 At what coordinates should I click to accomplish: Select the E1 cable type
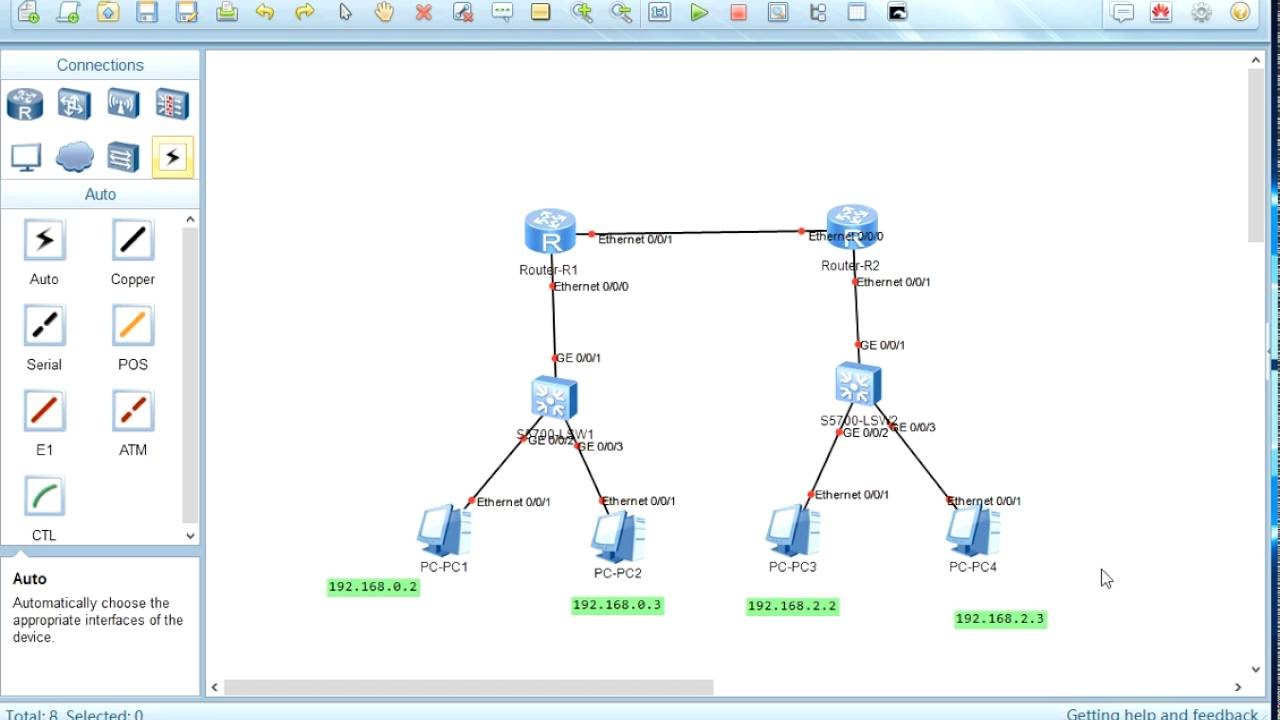pyautogui.click(x=44, y=410)
